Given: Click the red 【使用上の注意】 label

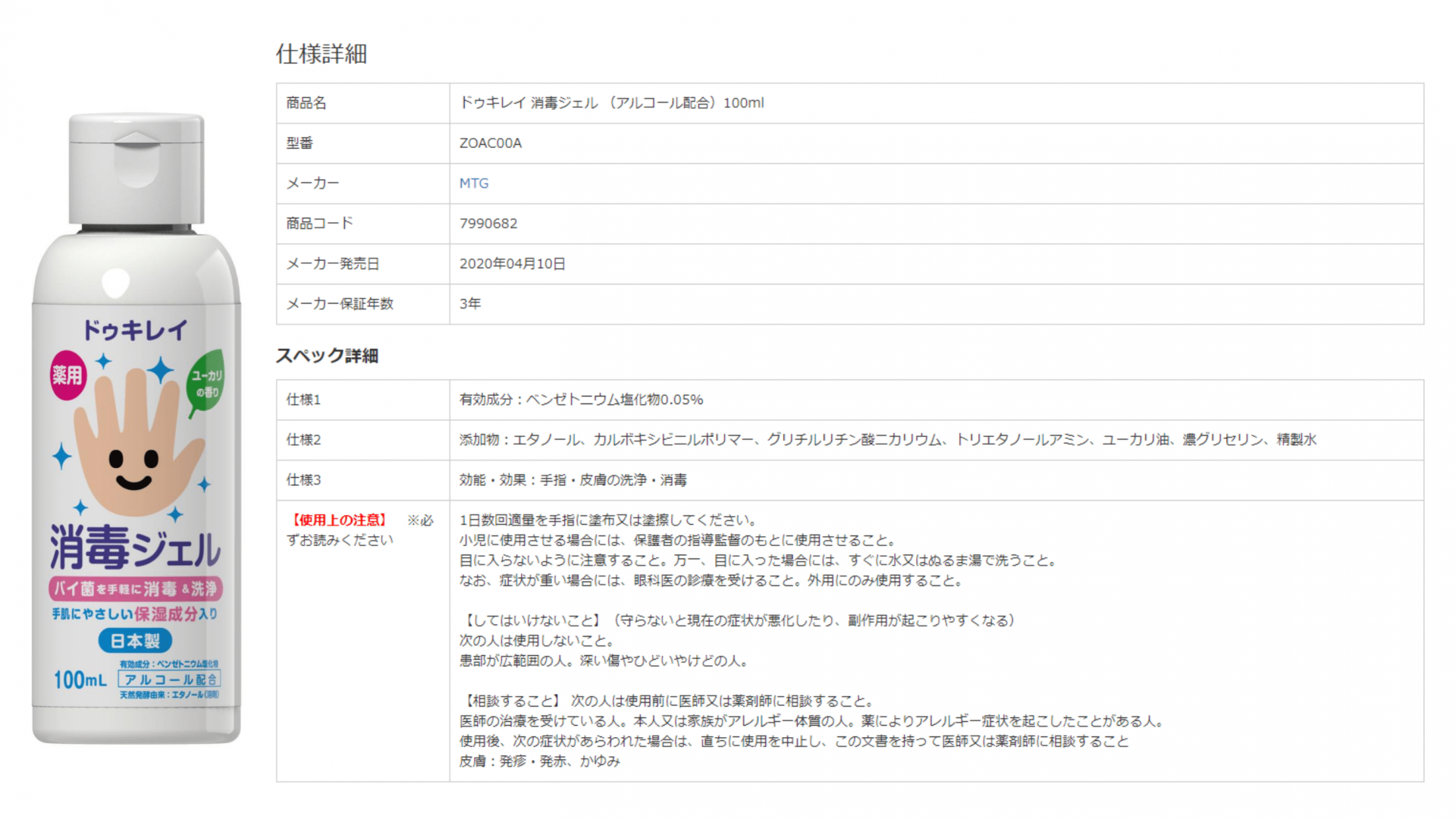Looking at the screenshot, I should 339,520.
